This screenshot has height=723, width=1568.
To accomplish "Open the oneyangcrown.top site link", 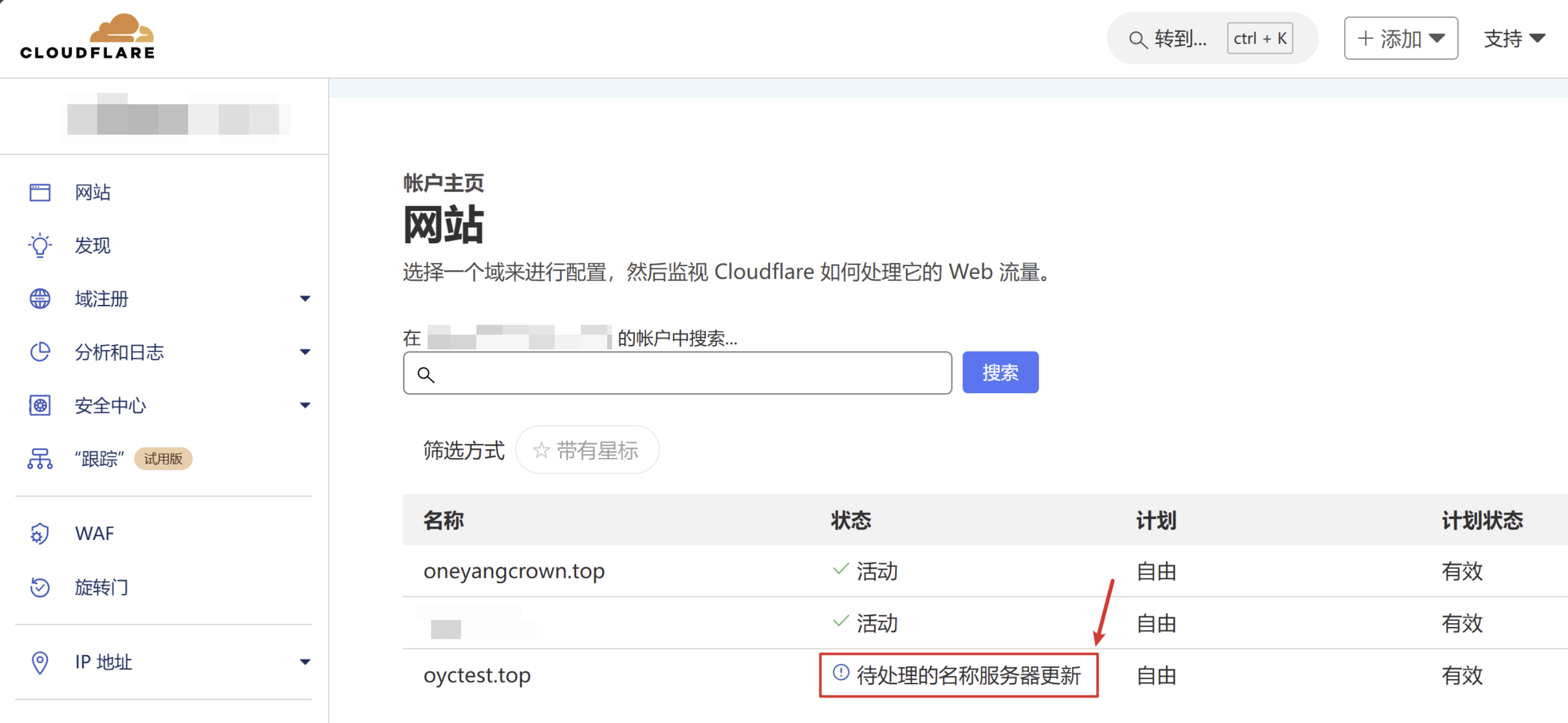I will click(x=514, y=571).
